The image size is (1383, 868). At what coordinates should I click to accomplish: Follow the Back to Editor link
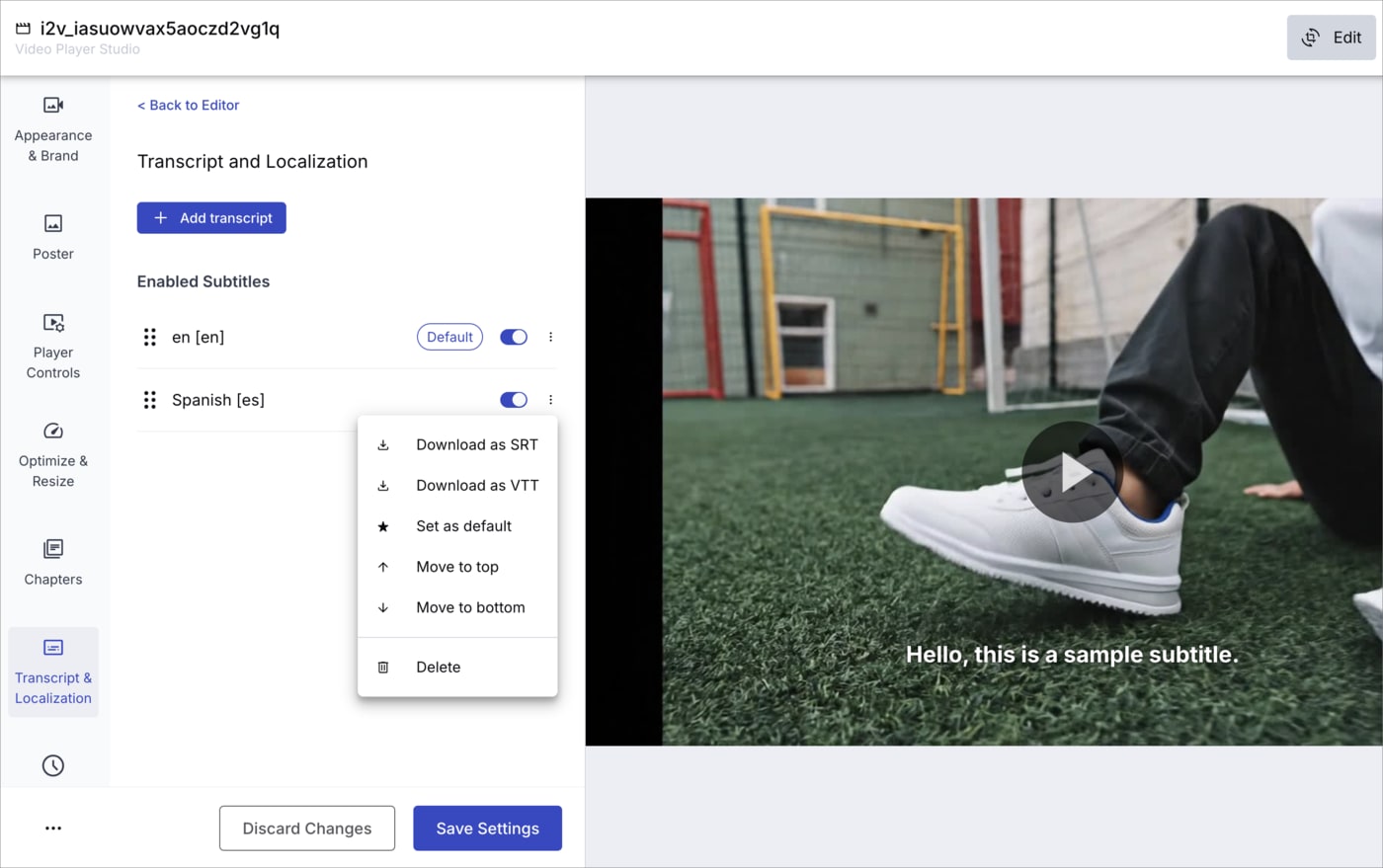[x=188, y=105]
